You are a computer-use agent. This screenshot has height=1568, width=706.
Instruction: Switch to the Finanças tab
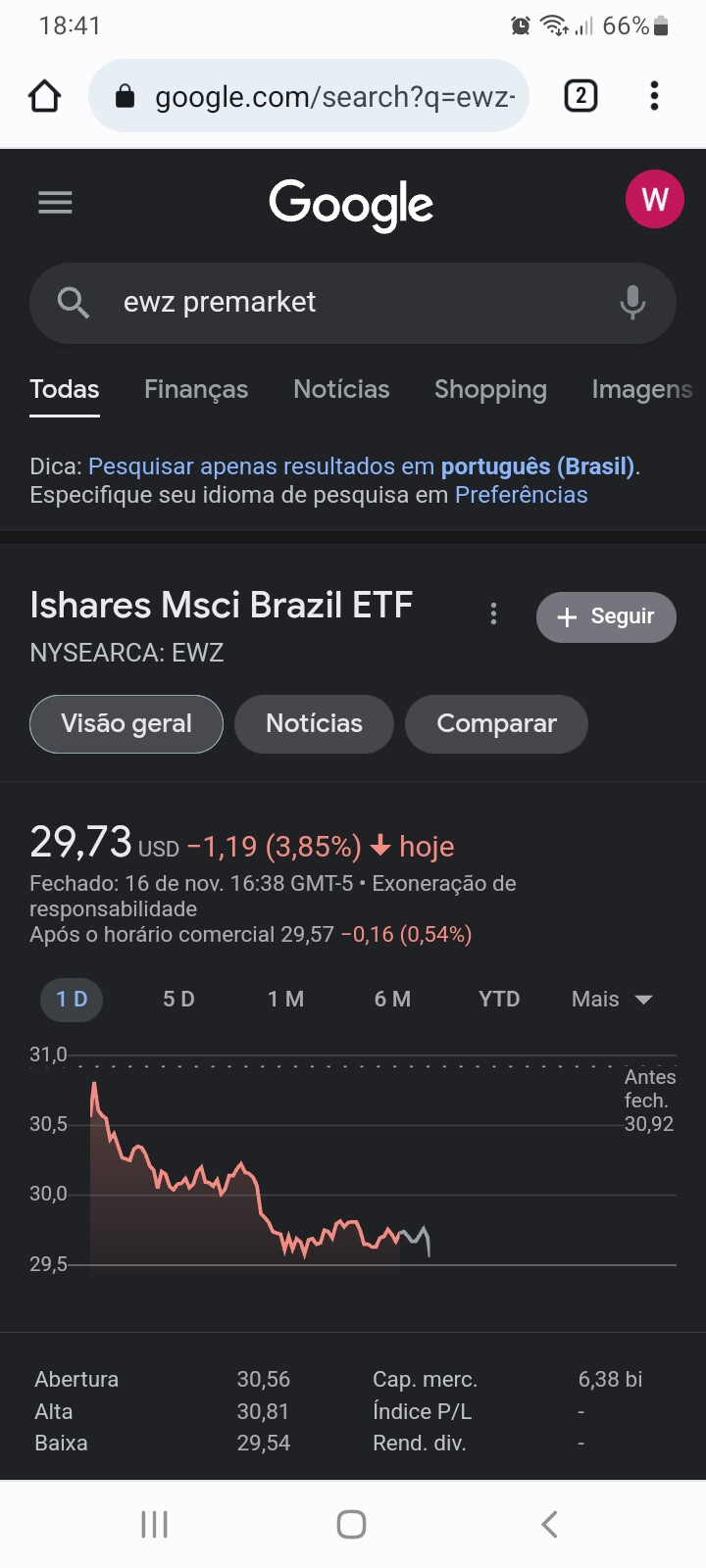pos(196,390)
